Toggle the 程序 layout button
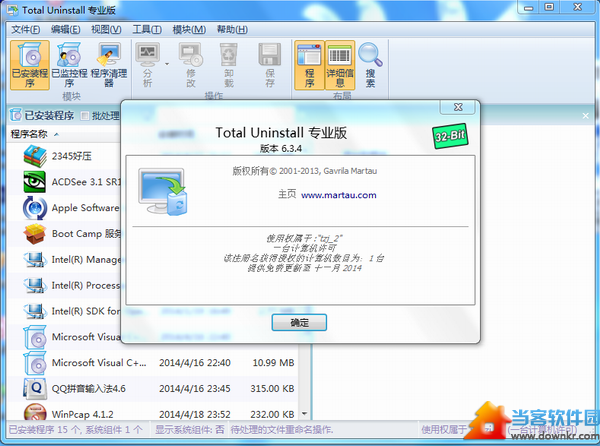 tap(309, 65)
